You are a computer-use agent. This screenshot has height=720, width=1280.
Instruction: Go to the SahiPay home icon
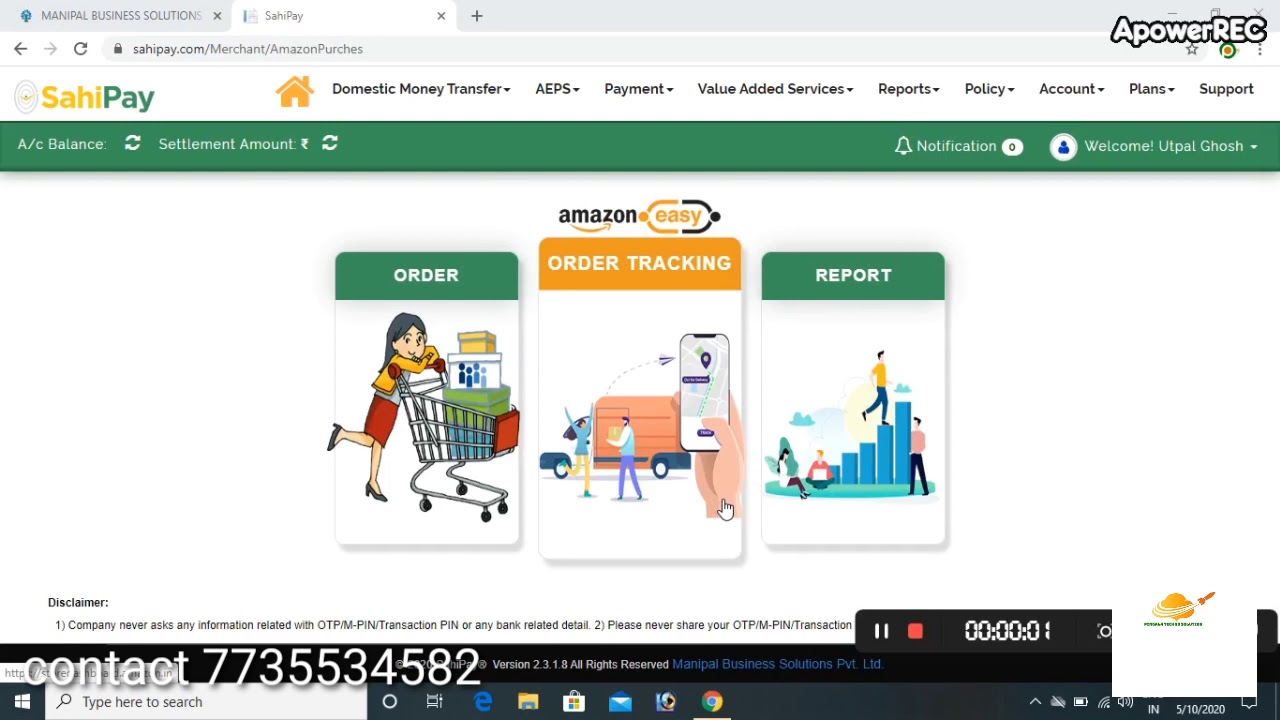coord(295,91)
